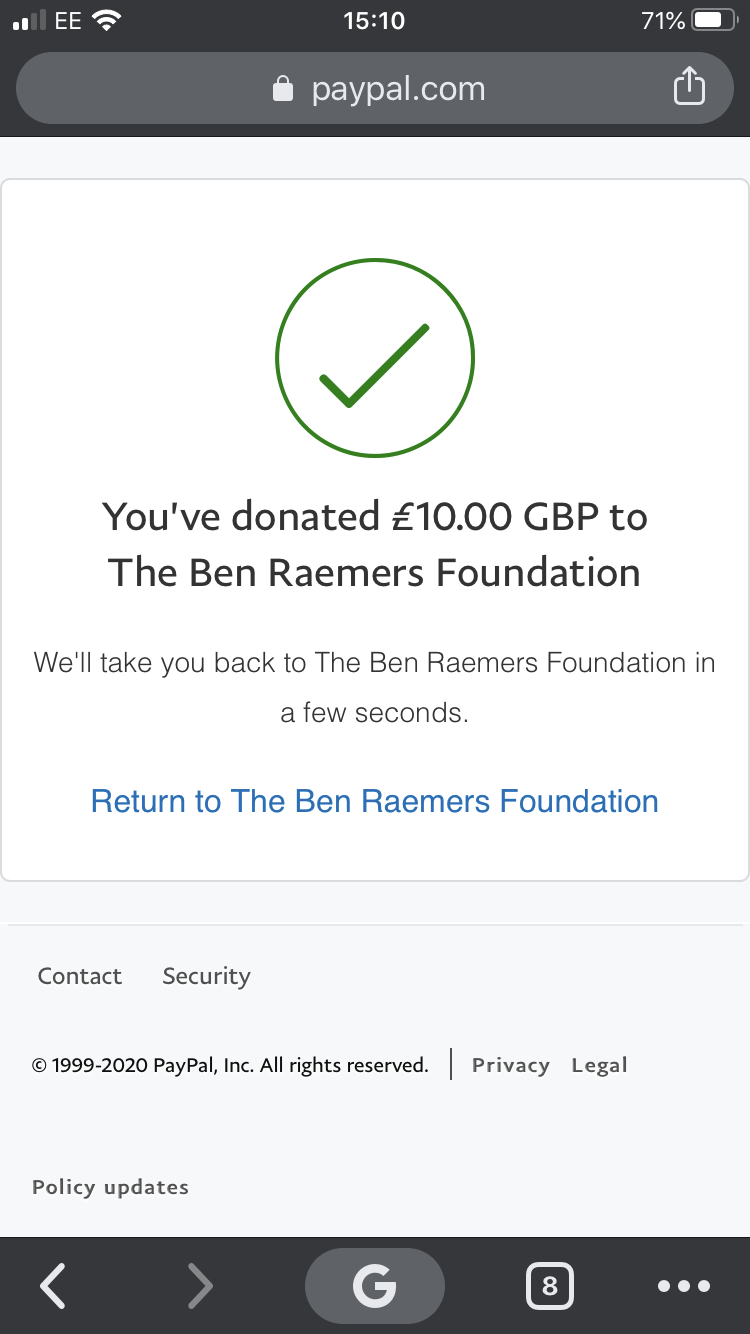The height and width of the screenshot is (1334, 750).
Task: Open the Contact footer link
Action: pyautogui.click(x=80, y=976)
